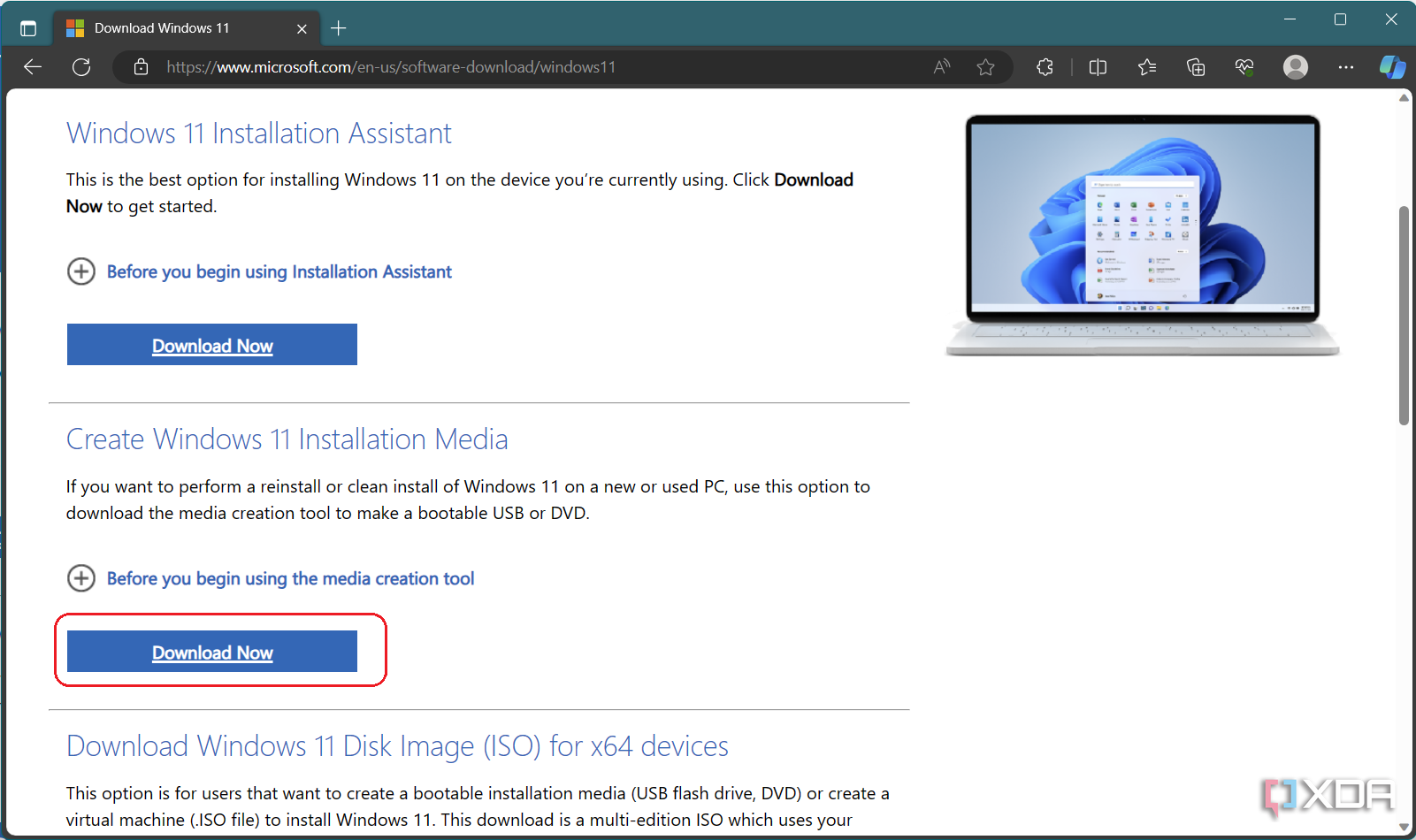
Task: Open Settings and more menu
Action: [x=1346, y=67]
